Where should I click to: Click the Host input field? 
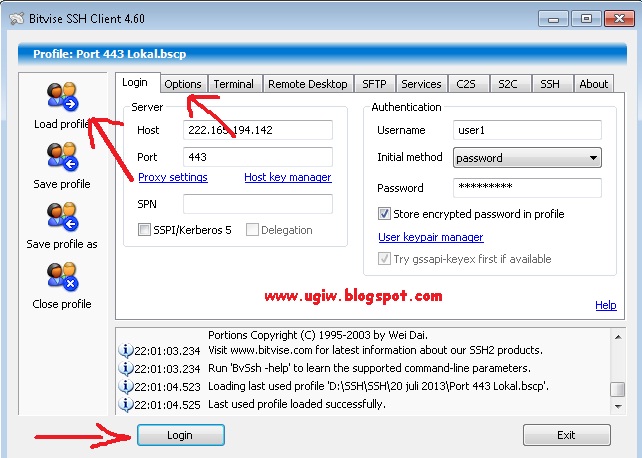click(x=258, y=130)
